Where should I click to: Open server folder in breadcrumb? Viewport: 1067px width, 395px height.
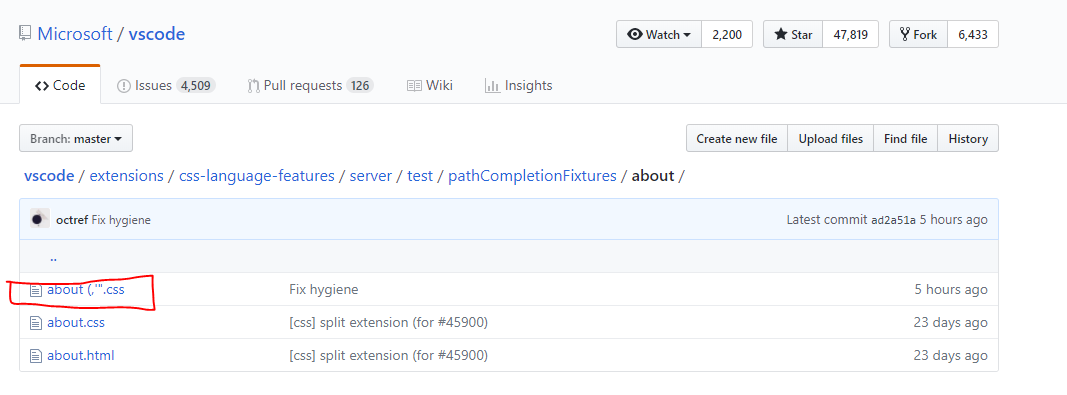click(371, 176)
